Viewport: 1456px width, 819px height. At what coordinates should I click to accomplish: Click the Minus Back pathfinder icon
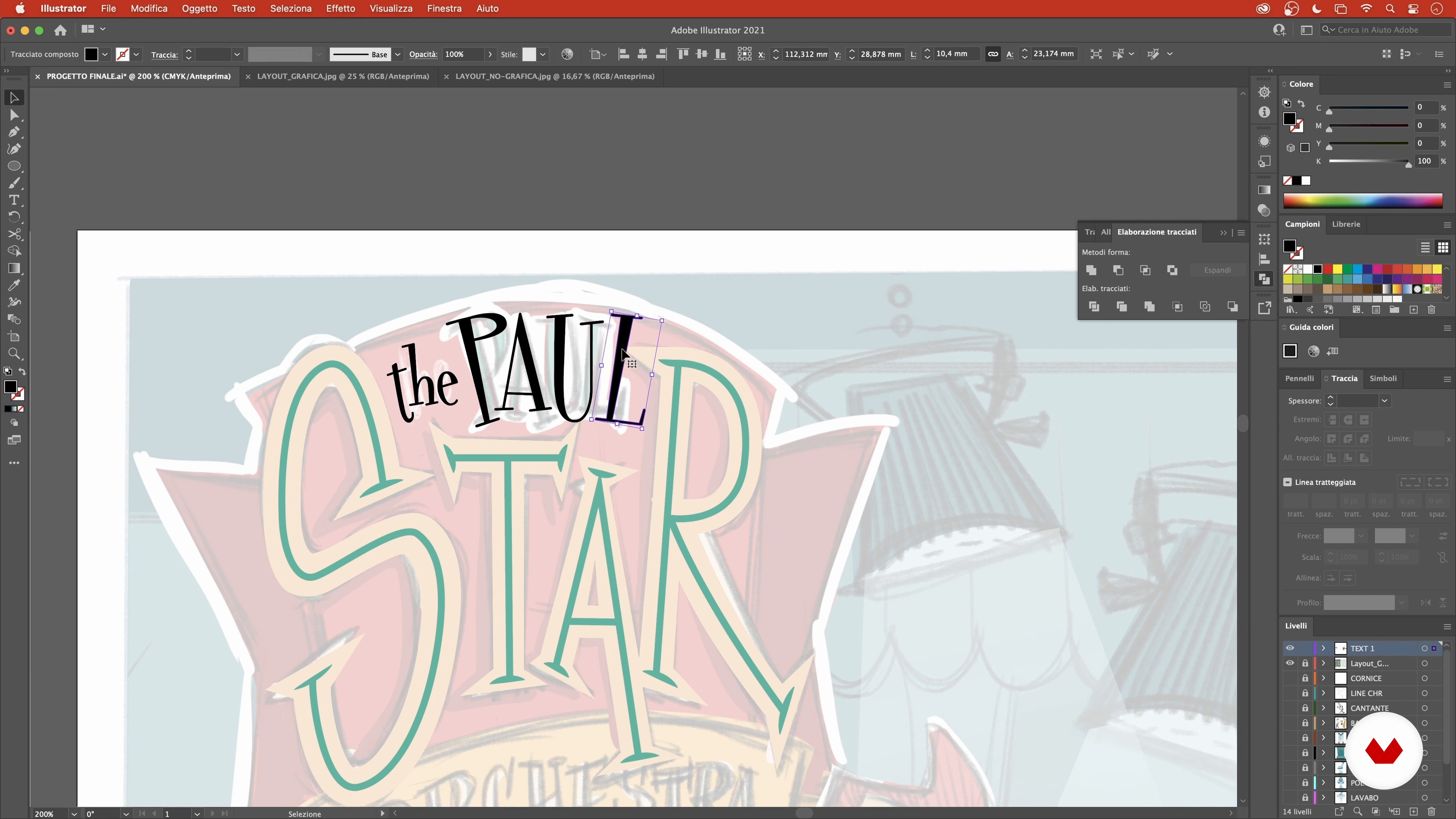(x=1233, y=306)
